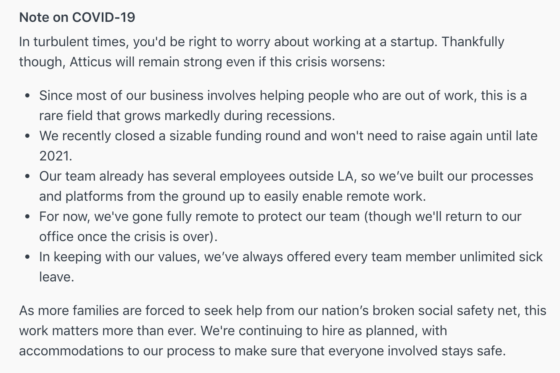Click the bullet marker before 'Our team already'
The height and width of the screenshot is (373, 560).
click(x=28, y=176)
